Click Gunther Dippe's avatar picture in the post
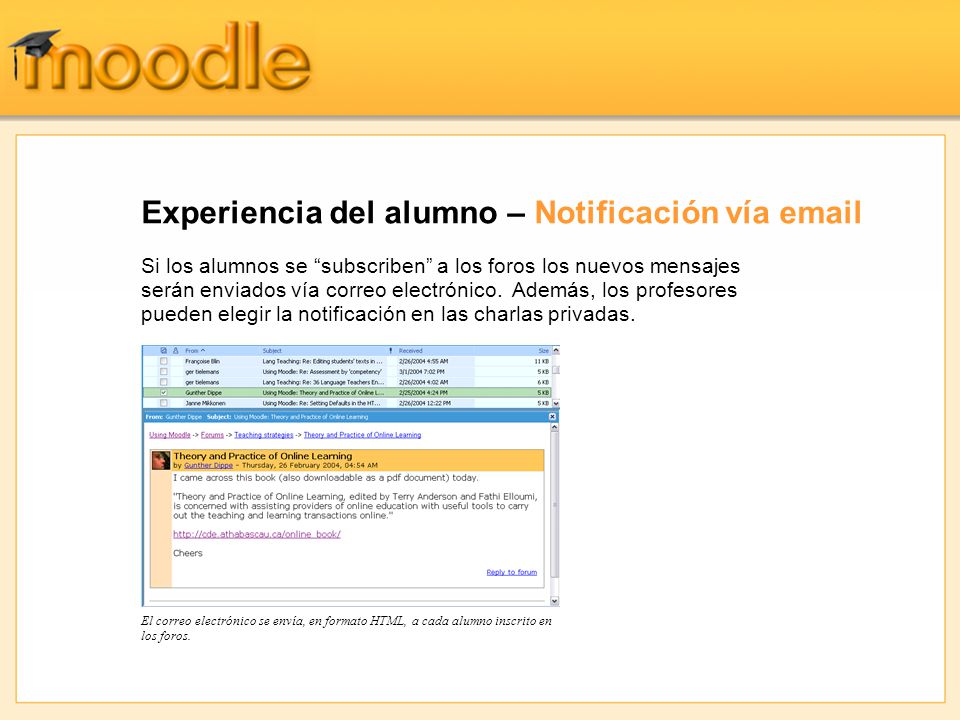 pyautogui.click(x=161, y=460)
